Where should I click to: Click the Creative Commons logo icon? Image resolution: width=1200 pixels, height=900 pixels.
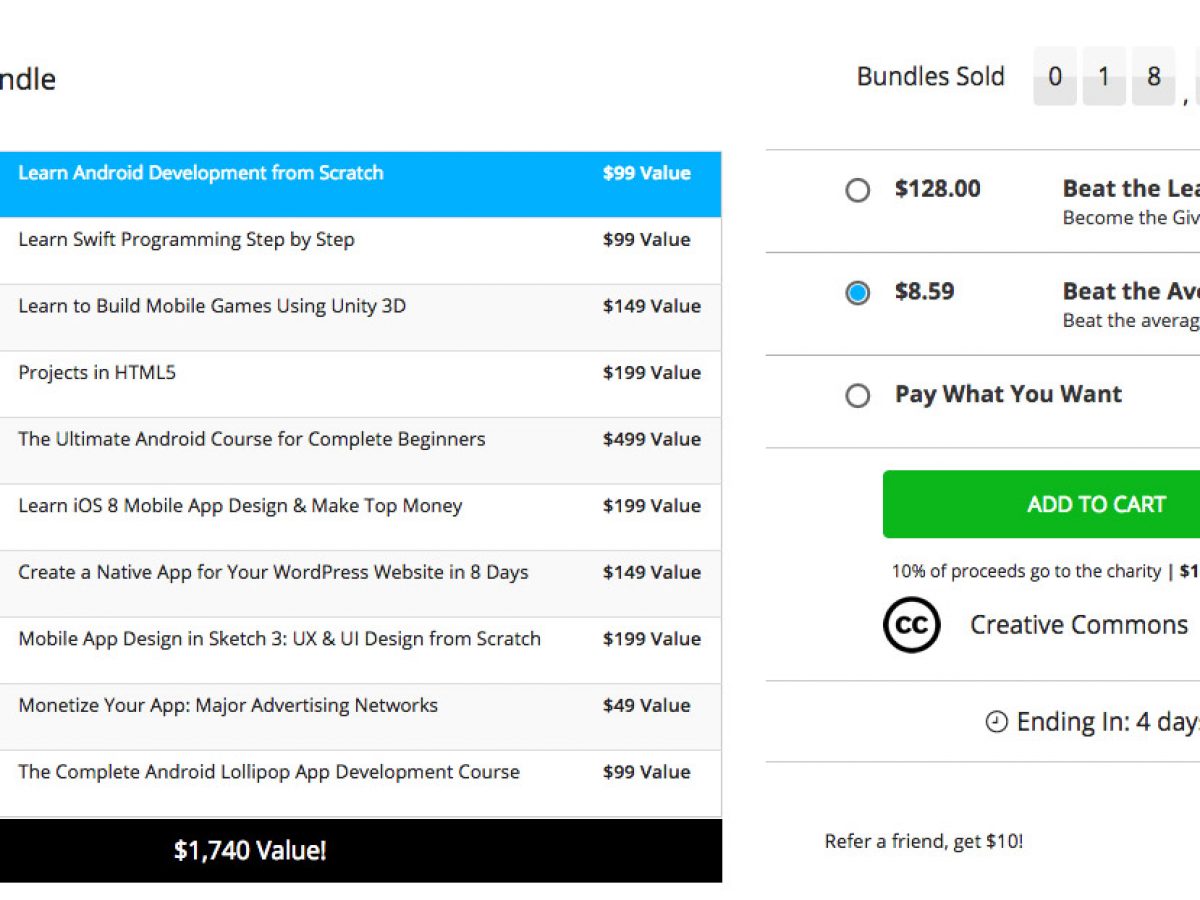point(911,625)
